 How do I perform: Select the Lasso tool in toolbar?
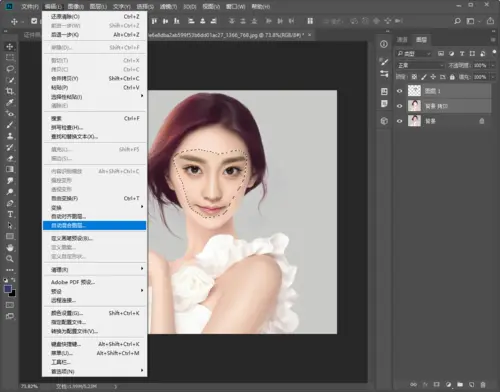click(x=10, y=69)
